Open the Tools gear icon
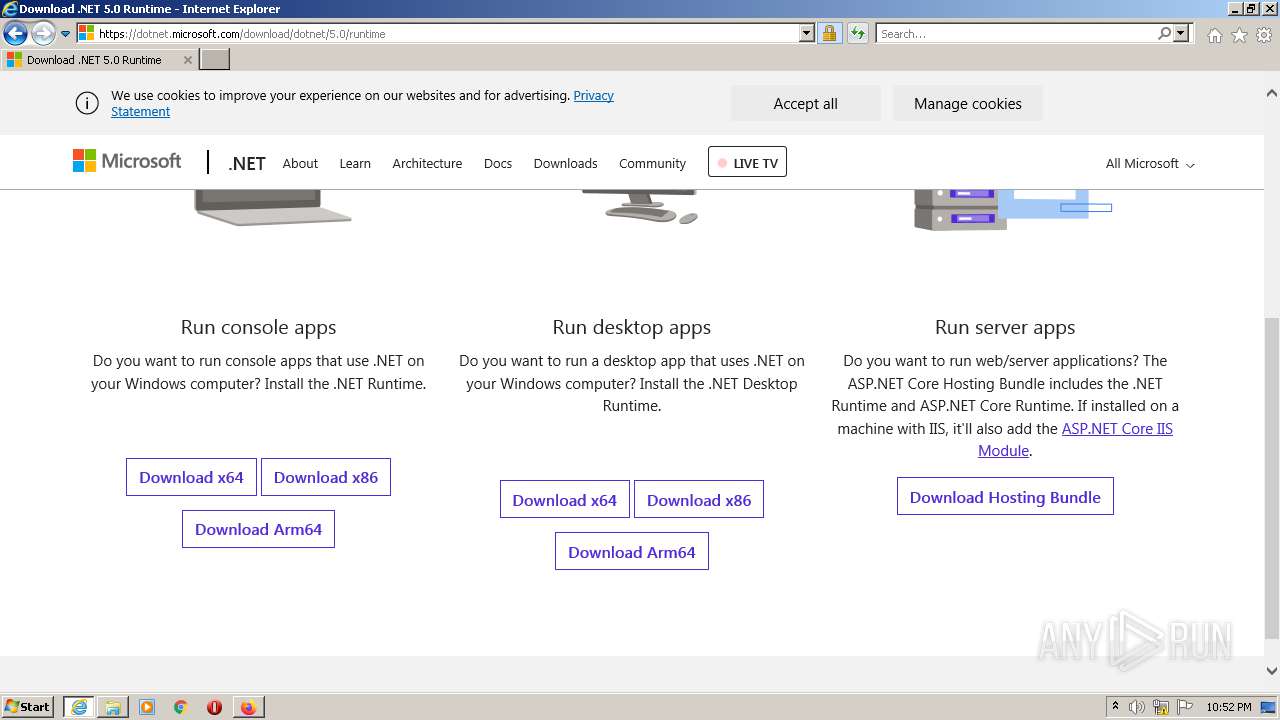Image resolution: width=1280 pixels, height=720 pixels. 1264,35
